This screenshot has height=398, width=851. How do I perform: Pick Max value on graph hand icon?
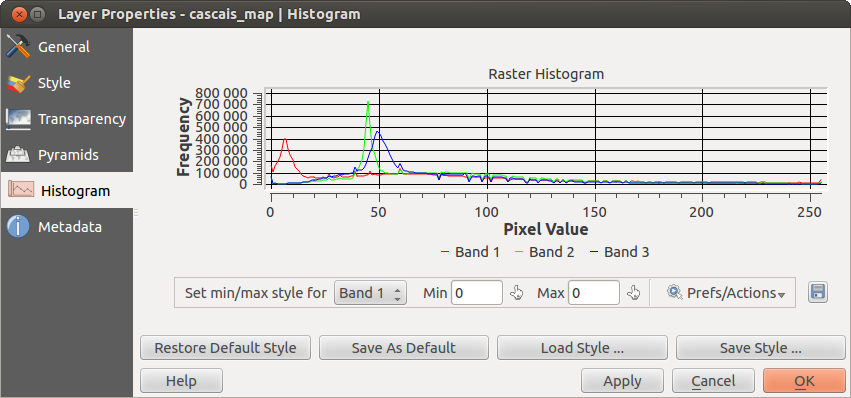tap(633, 293)
